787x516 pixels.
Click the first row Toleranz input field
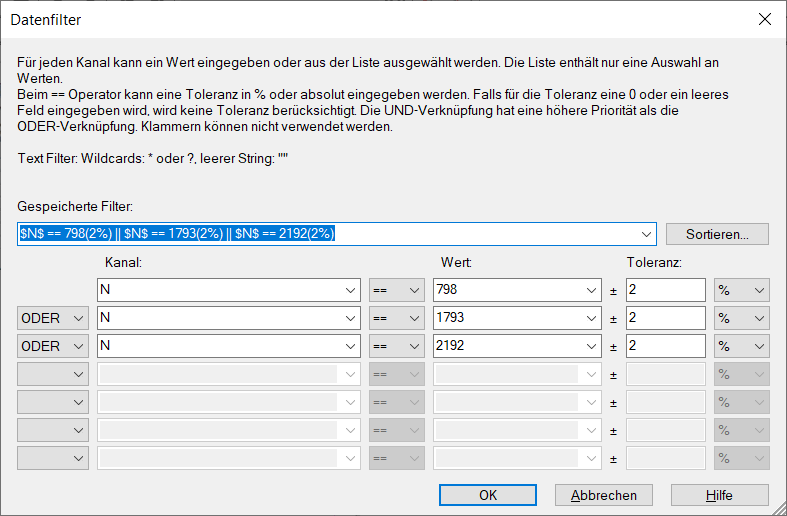click(x=665, y=290)
